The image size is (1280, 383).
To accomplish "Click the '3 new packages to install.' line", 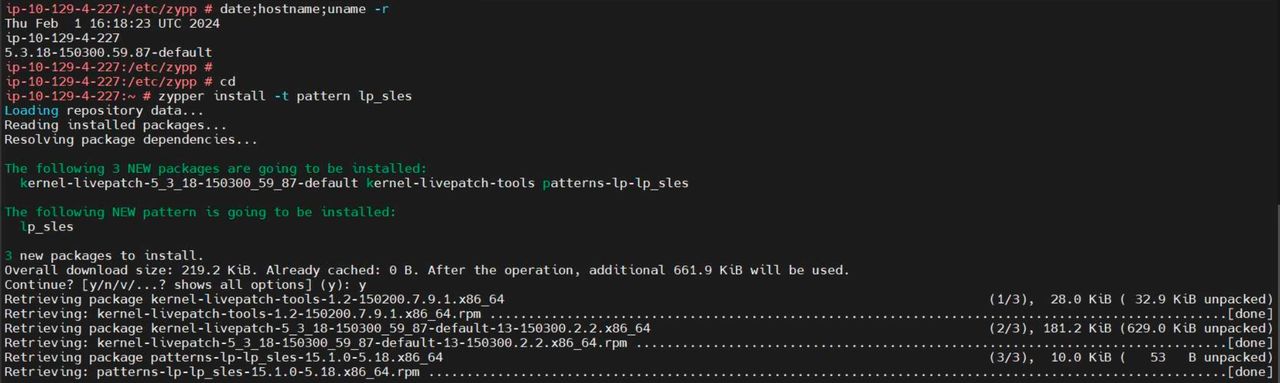I will tap(104, 256).
